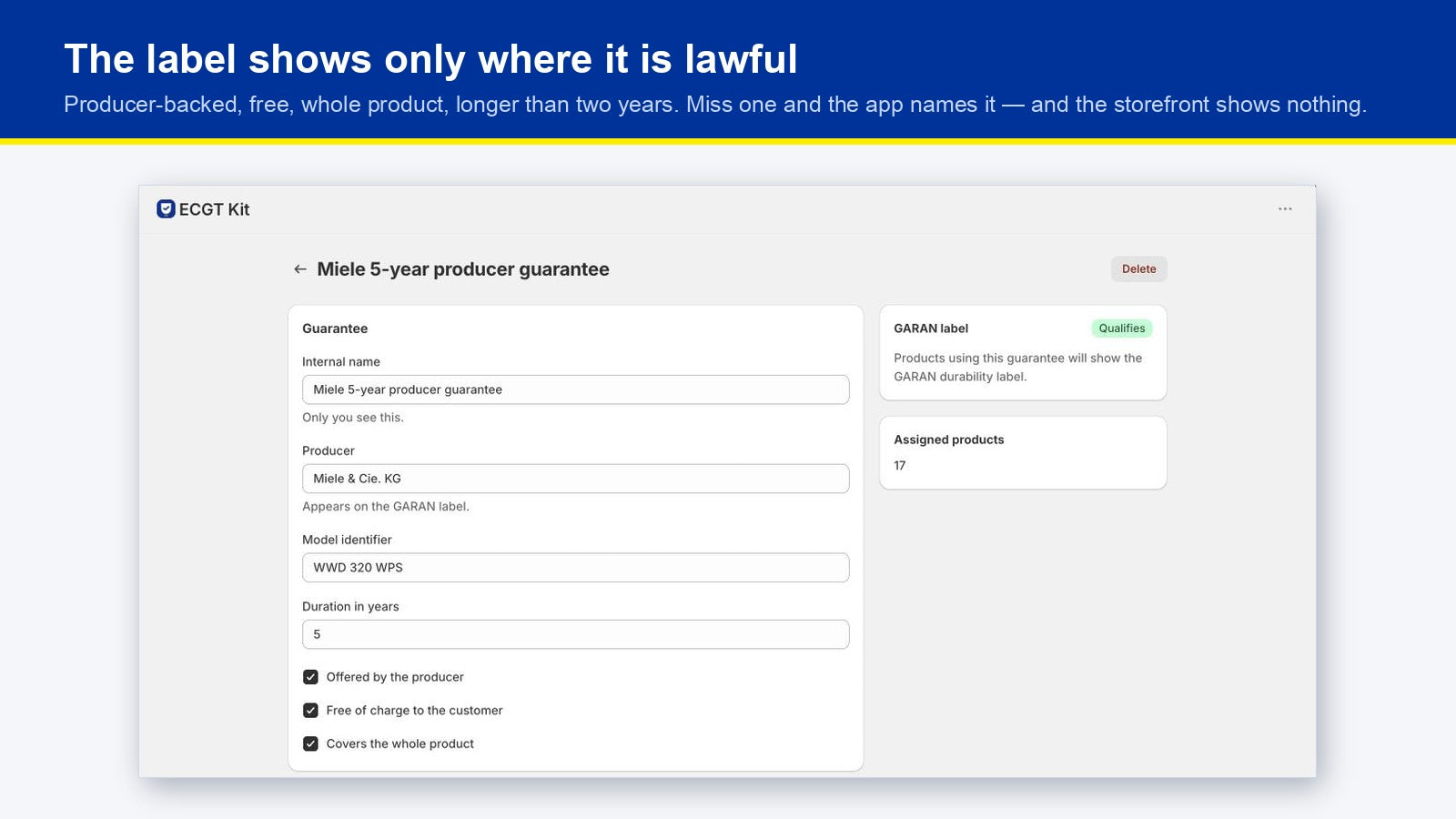Click the Guarantee section heading
1456x819 pixels.
335,329
